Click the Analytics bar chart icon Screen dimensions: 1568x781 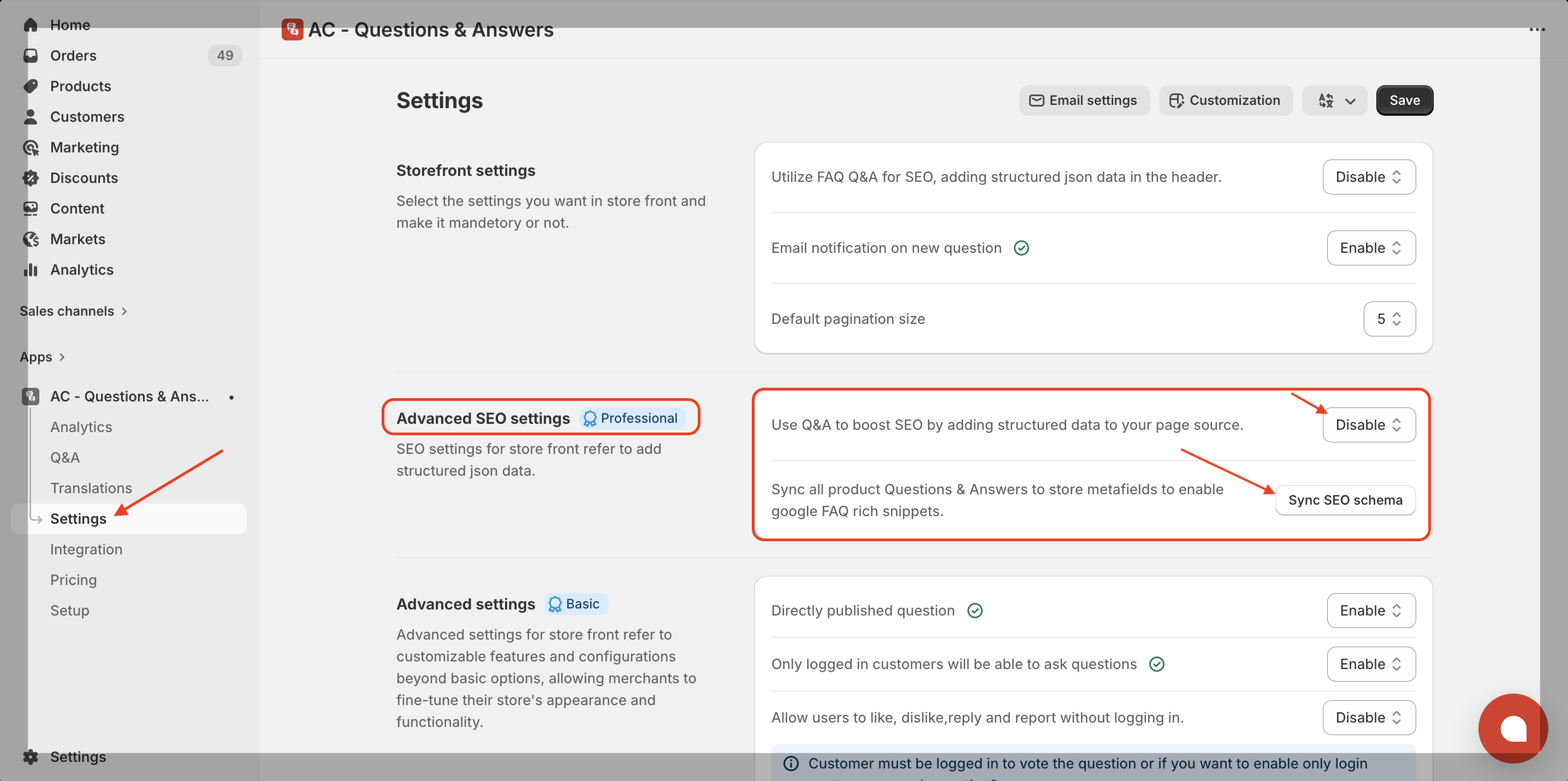coord(31,270)
